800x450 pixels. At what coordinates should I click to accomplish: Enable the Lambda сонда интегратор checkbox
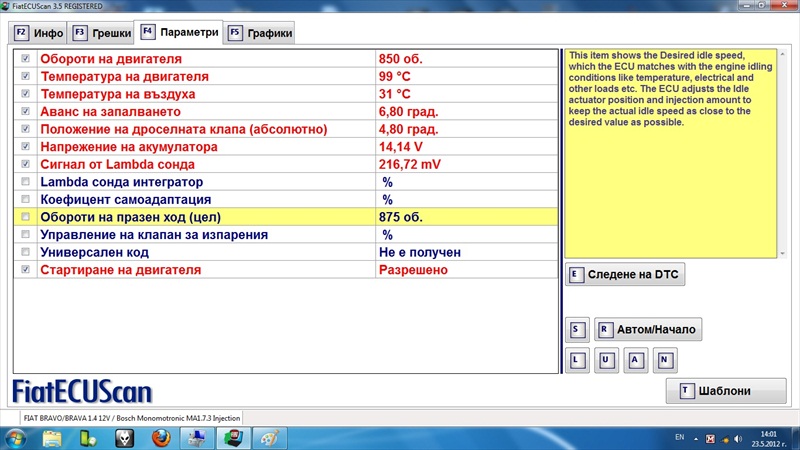(25, 182)
